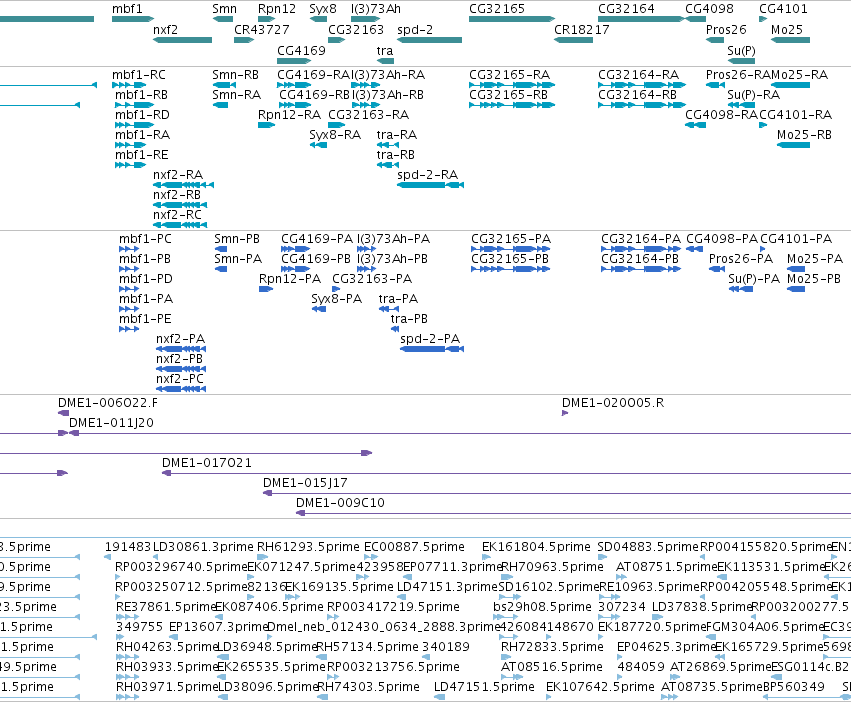Image resolution: width=851 pixels, height=702 pixels.
Task: Select transcript CG32163-RA label
Action: click(x=369, y=115)
